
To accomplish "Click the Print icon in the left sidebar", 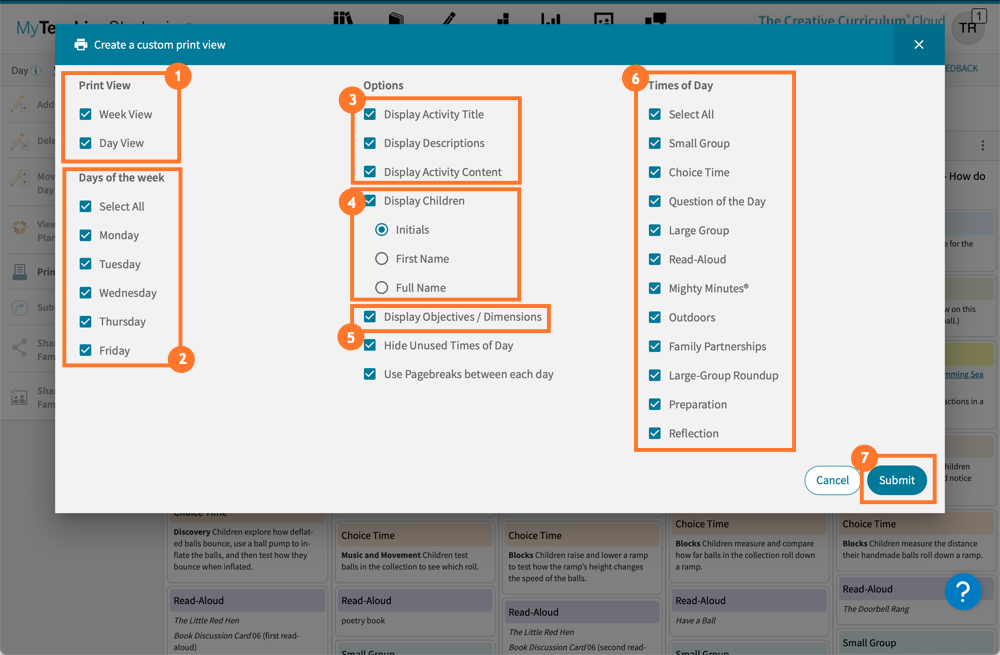I will point(20,270).
